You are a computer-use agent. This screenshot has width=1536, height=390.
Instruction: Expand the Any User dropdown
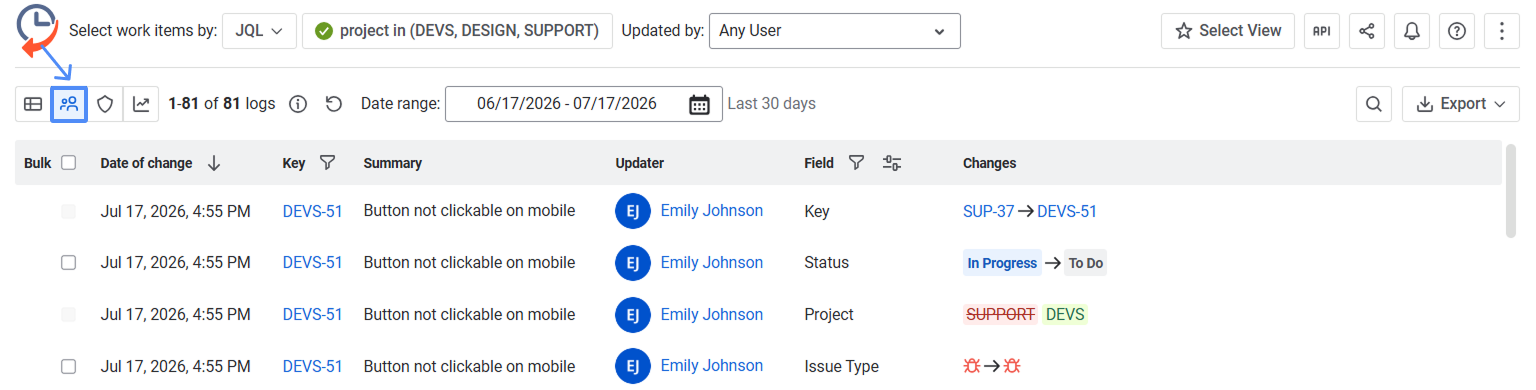pyautogui.click(x=835, y=31)
